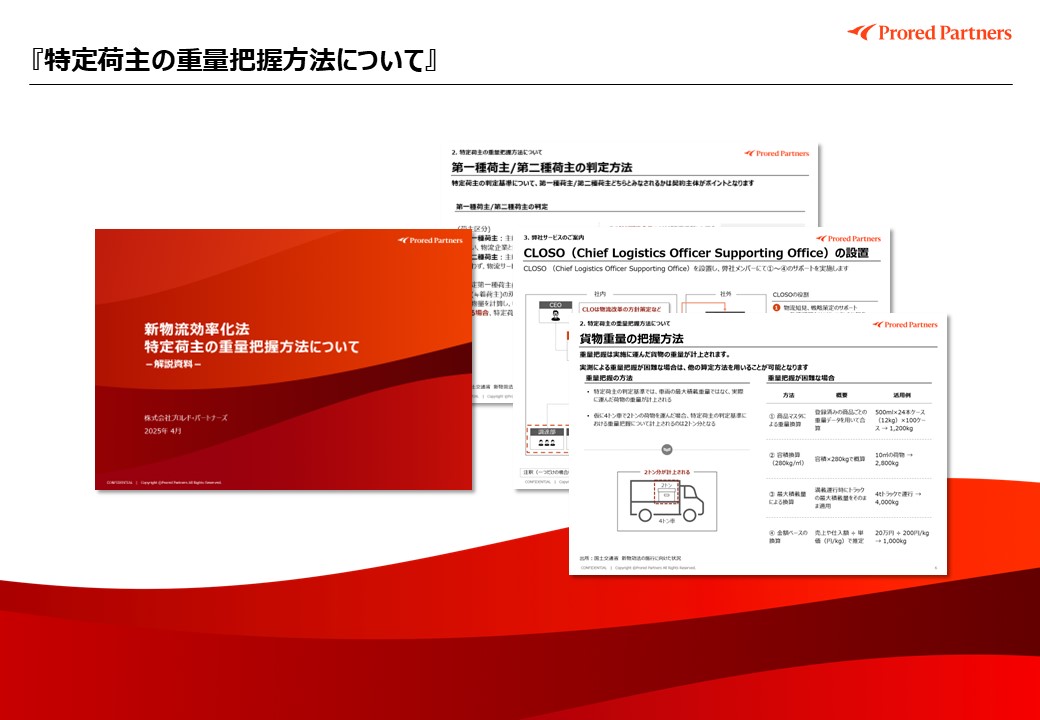Click the table row ② 容積換算（280kg/㎥）
The height and width of the screenshot is (720, 1040).
[x=849, y=459]
